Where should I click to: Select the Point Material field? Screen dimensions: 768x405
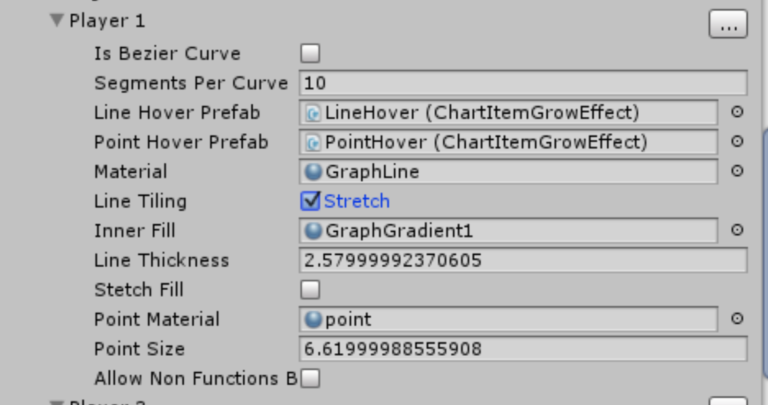pos(508,319)
